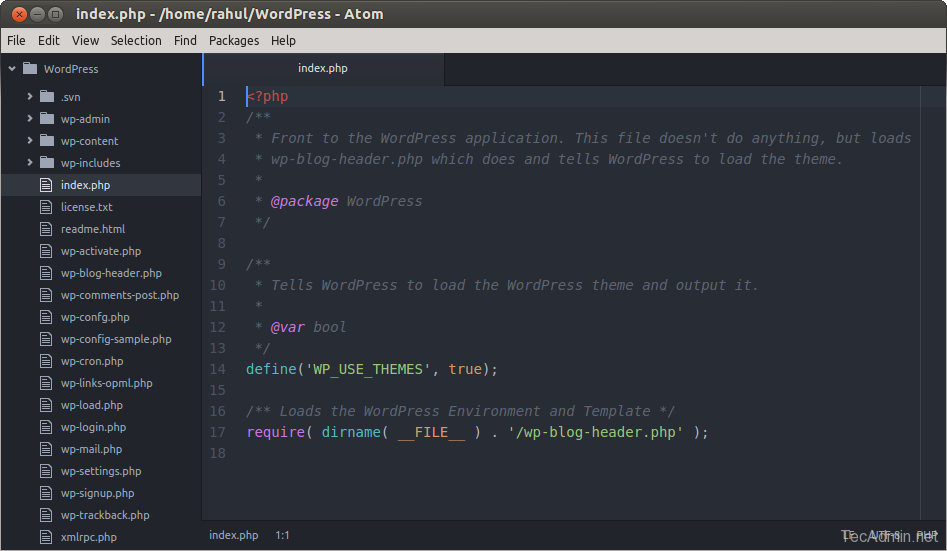947x551 pixels.
Task: Click cursor position 1:1 in status bar
Action: pos(282,535)
